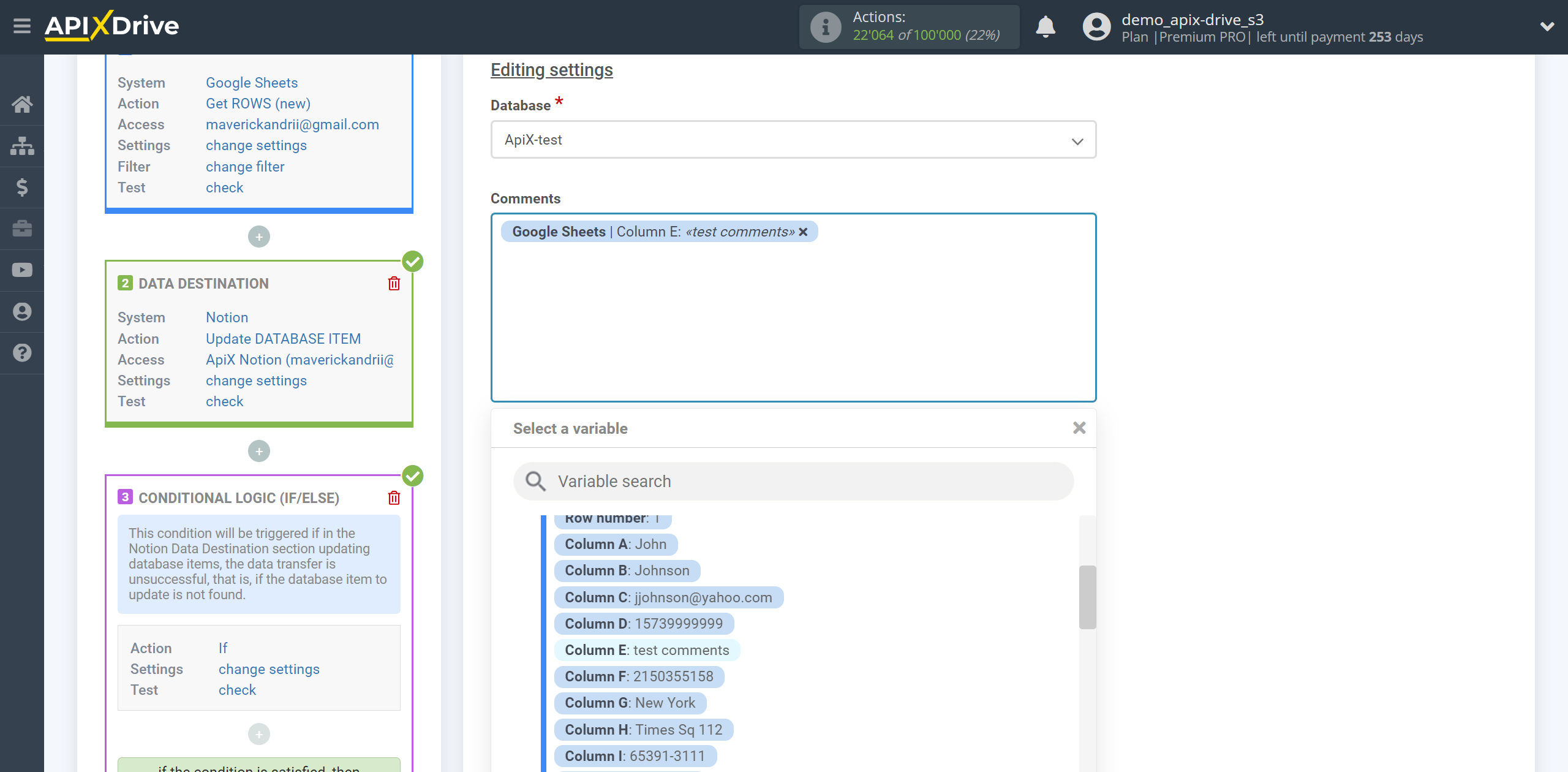Expand the account dropdown chevron
The width and height of the screenshot is (1568, 772).
[x=1547, y=26]
